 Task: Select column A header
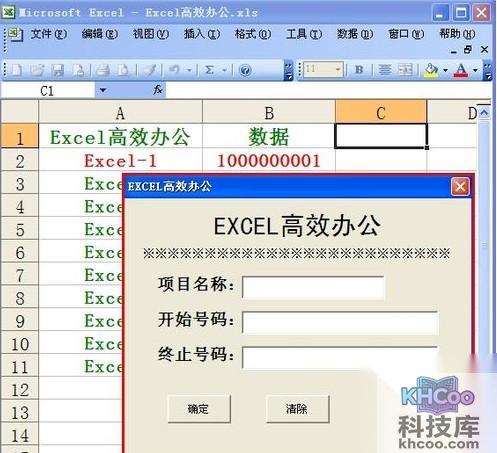[120, 113]
